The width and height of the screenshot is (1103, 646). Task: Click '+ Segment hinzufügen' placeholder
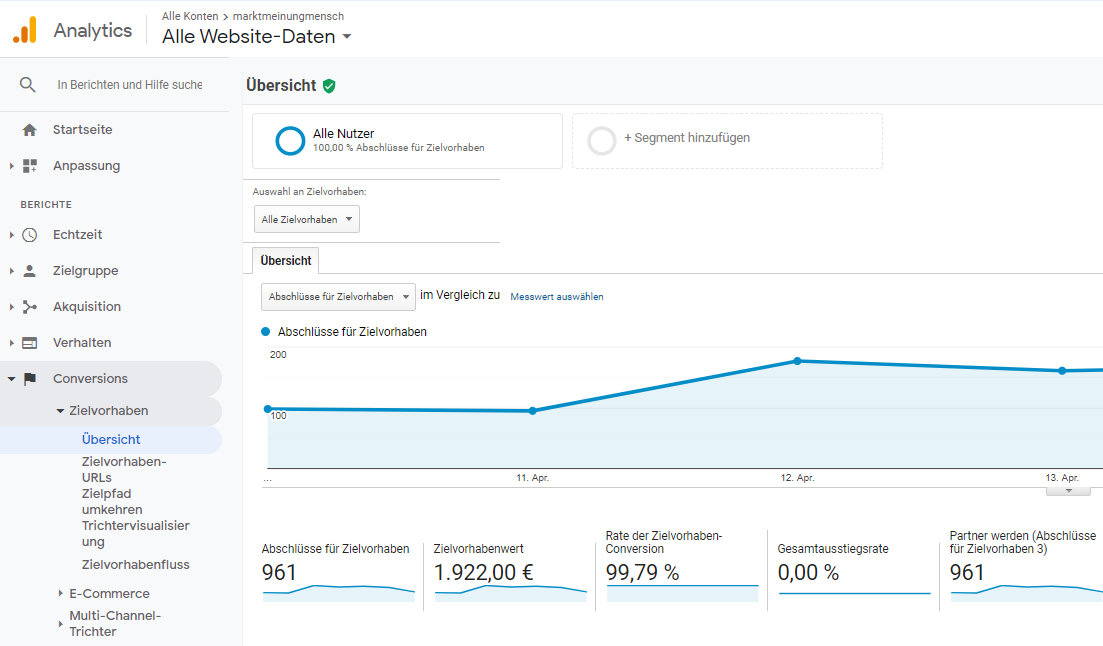(686, 138)
